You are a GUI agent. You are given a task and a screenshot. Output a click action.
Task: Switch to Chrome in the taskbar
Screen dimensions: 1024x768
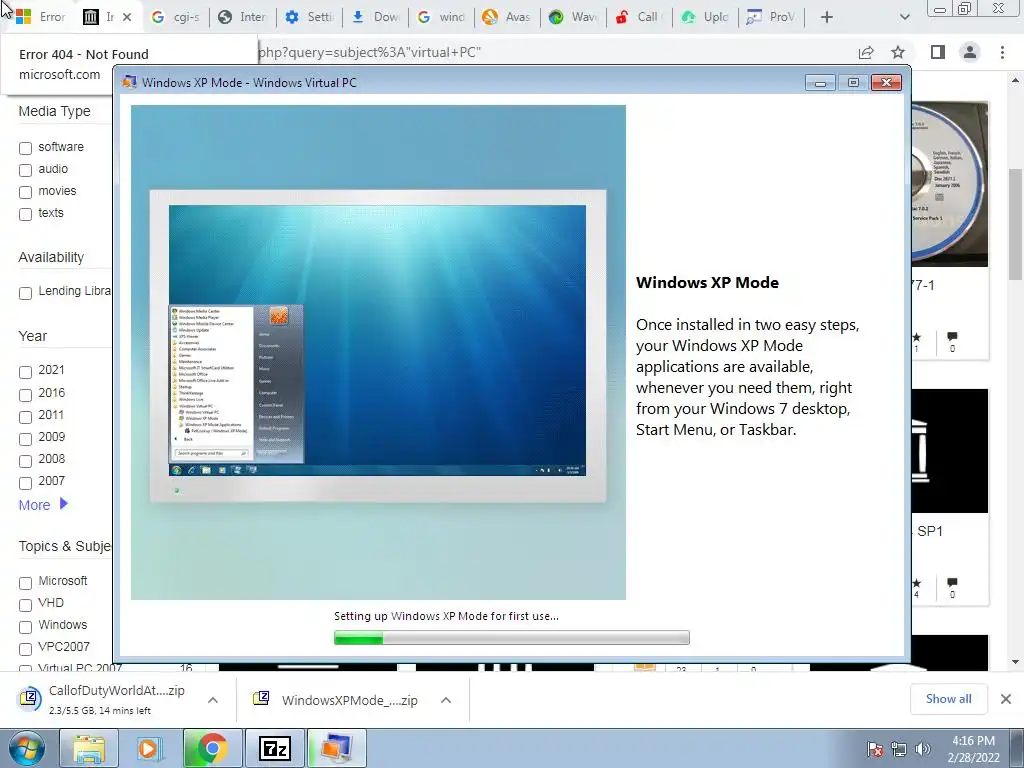coord(212,748)
